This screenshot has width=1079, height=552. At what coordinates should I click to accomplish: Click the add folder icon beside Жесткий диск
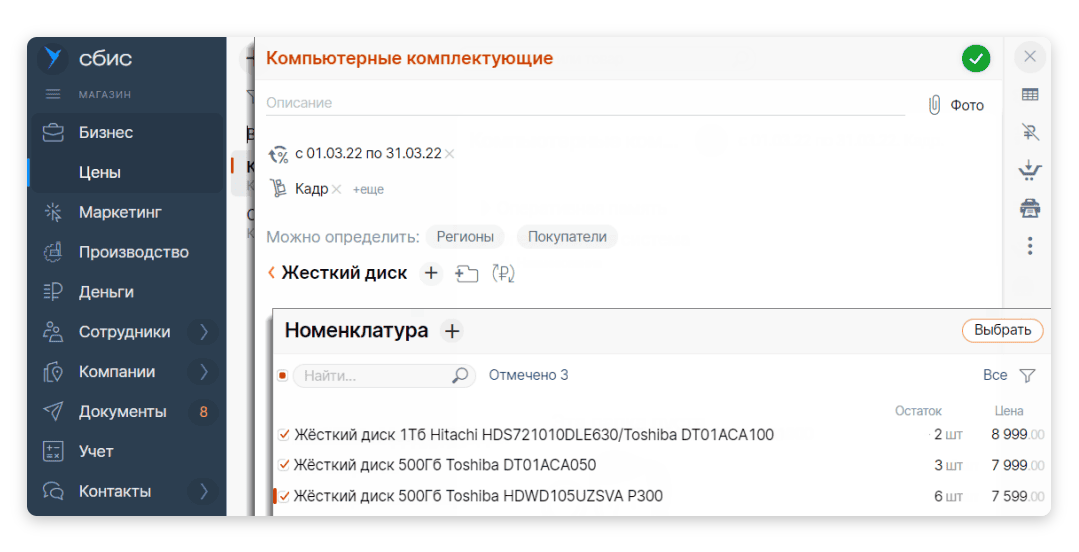[x=466, y=273]
